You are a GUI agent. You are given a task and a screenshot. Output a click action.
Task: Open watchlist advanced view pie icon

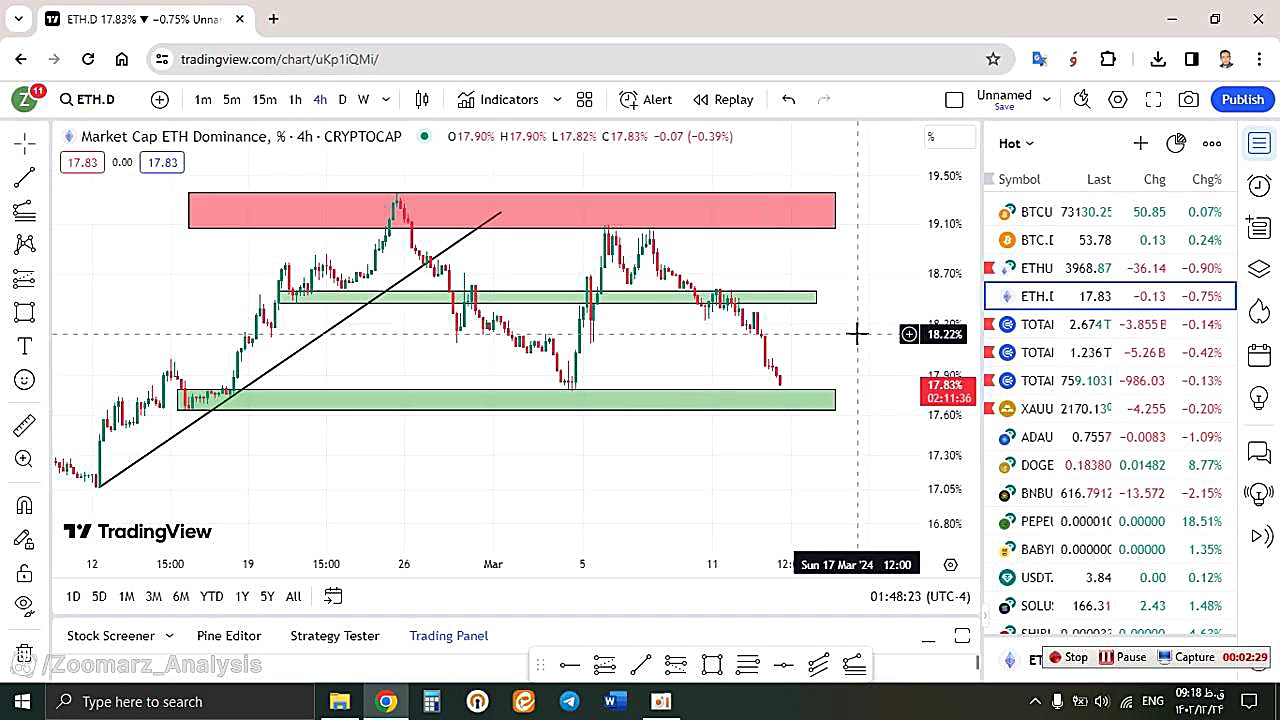pyautogui.click(x=1176, y=143)
